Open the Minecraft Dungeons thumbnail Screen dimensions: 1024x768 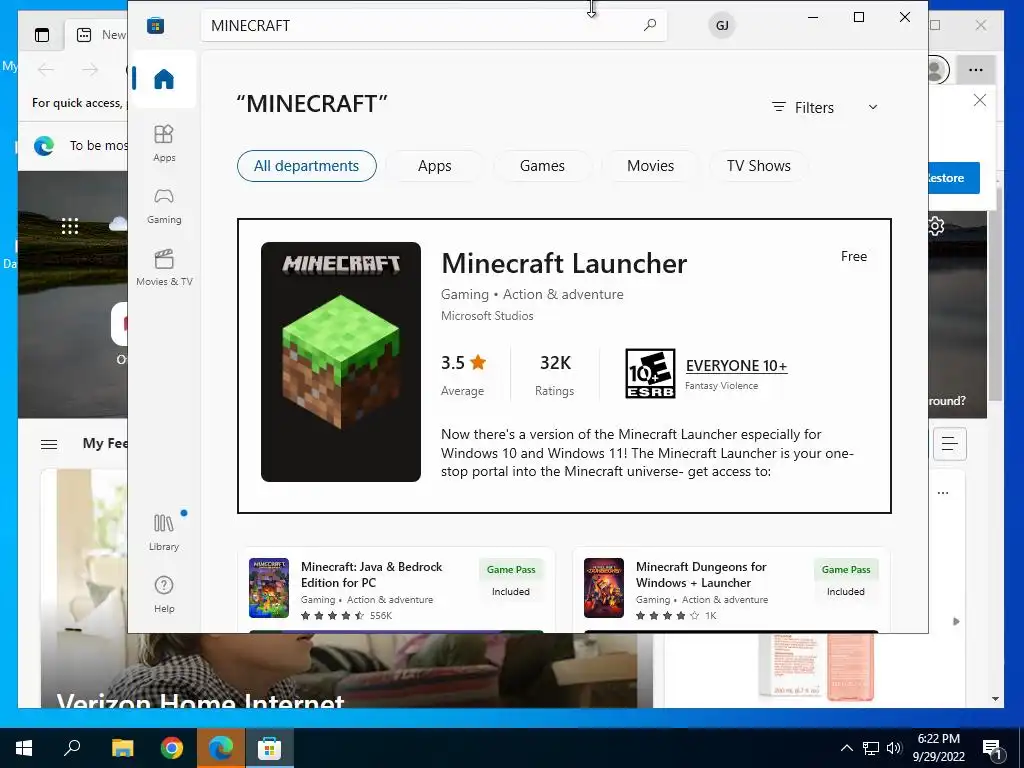pyautogui.click(x=603, y=588)
